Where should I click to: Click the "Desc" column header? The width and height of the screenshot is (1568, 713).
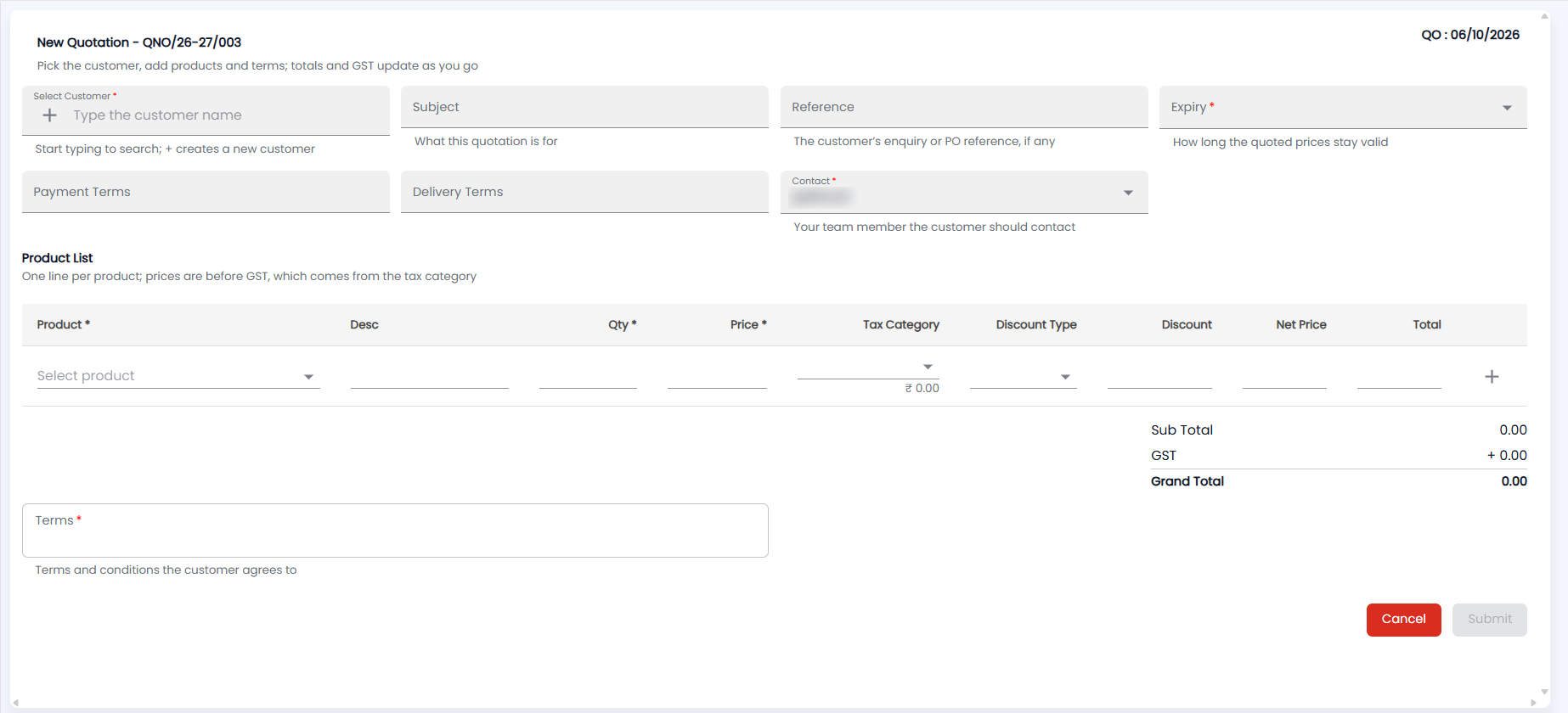[x=364, y=325]
